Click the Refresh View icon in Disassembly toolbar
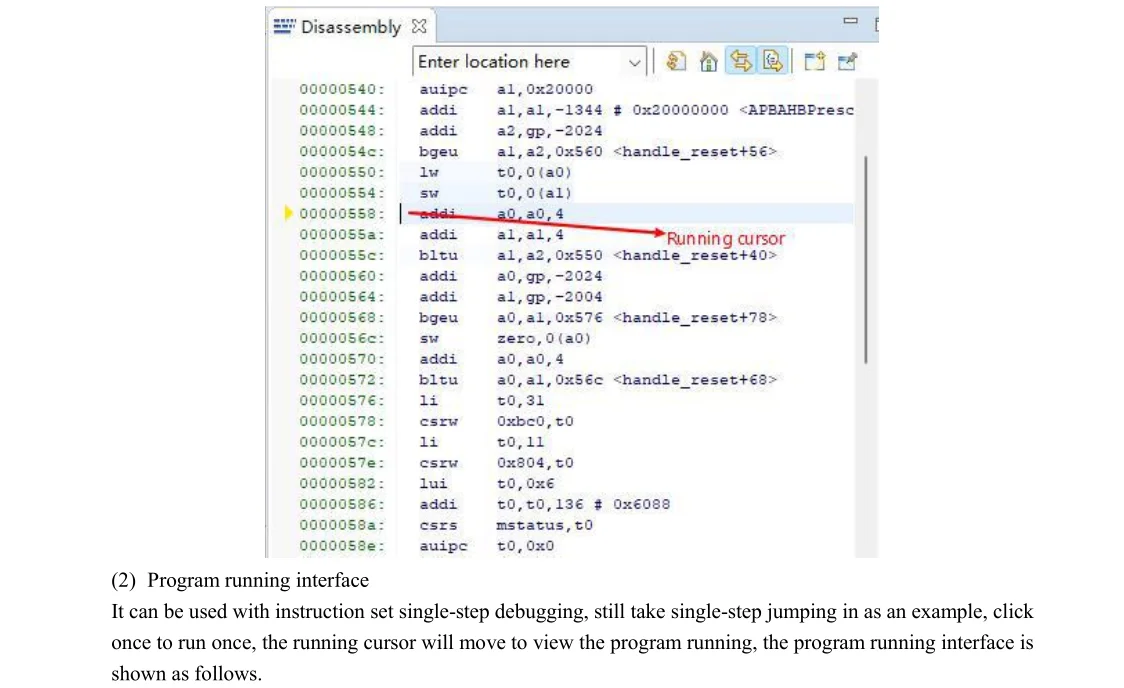1124x688 pixels. tap(675, 62)
